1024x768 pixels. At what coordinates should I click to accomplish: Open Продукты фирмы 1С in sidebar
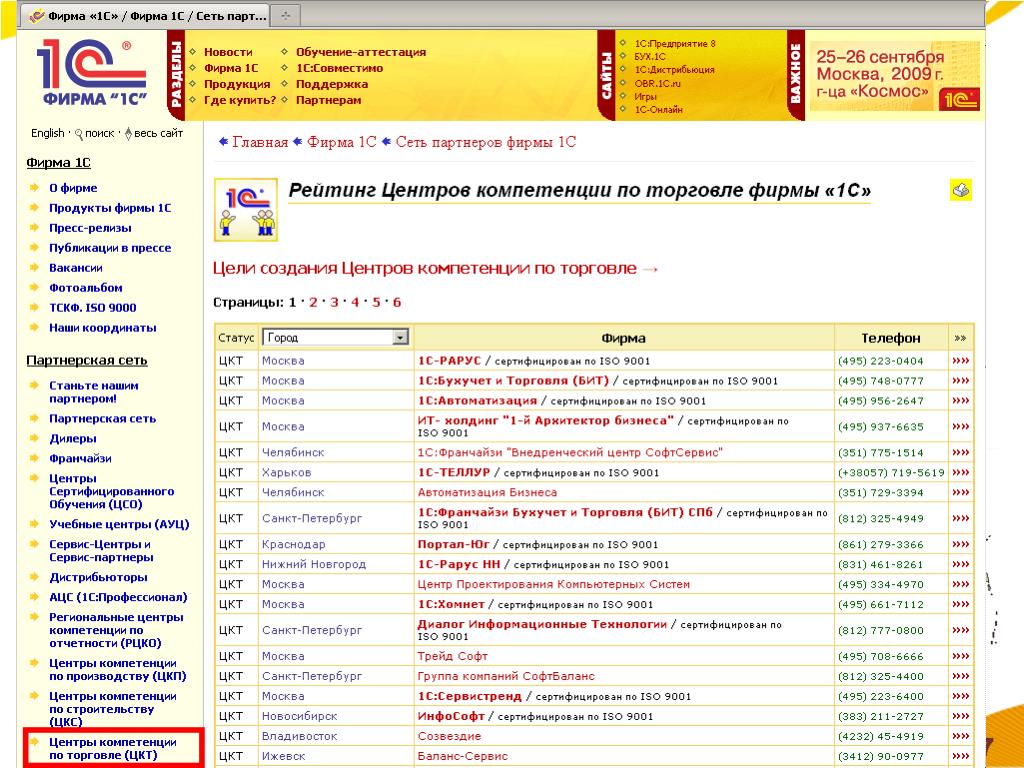[110, 208]
